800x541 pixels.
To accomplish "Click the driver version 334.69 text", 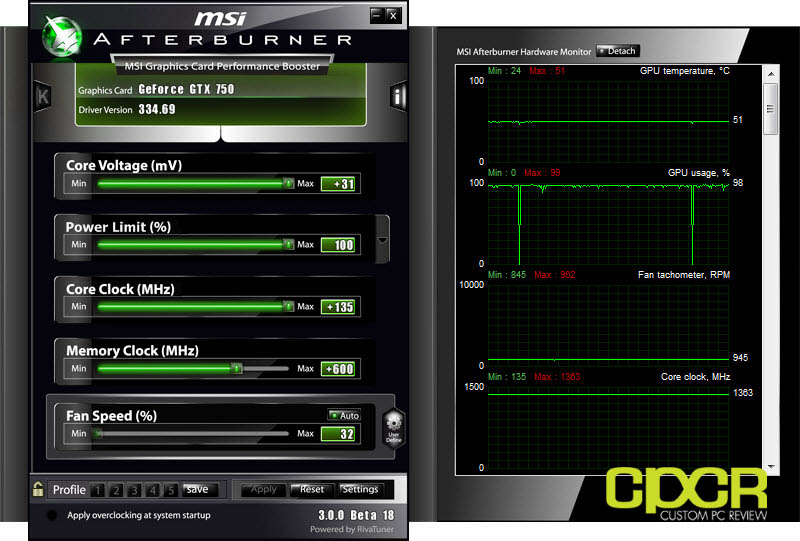I will click(157, 109).
